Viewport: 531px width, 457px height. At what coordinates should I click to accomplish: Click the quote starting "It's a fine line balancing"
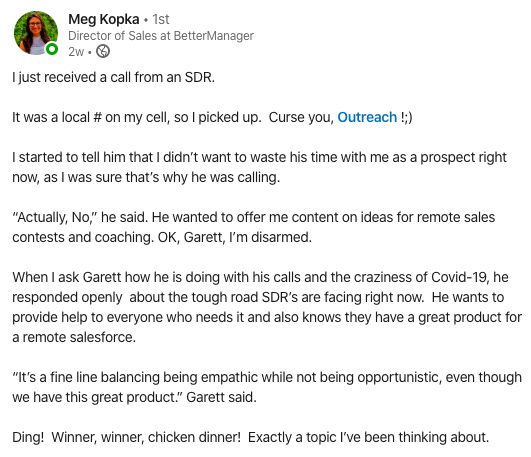pos(267,387)
